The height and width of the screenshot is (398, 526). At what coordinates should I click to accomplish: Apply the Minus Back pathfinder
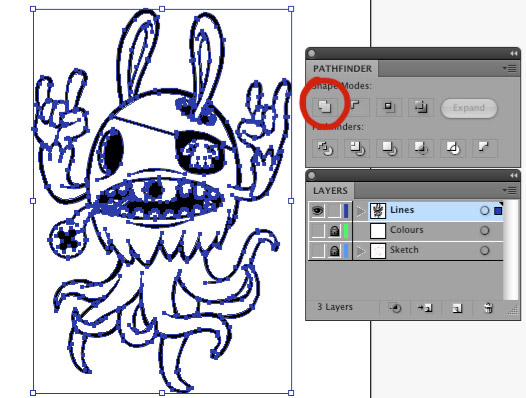pos(485,148)
